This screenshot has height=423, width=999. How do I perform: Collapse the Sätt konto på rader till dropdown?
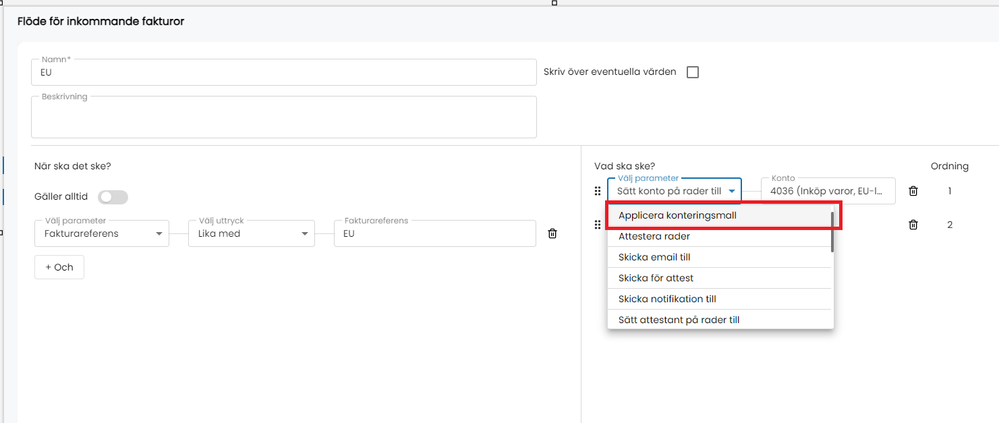coord(674,190)
